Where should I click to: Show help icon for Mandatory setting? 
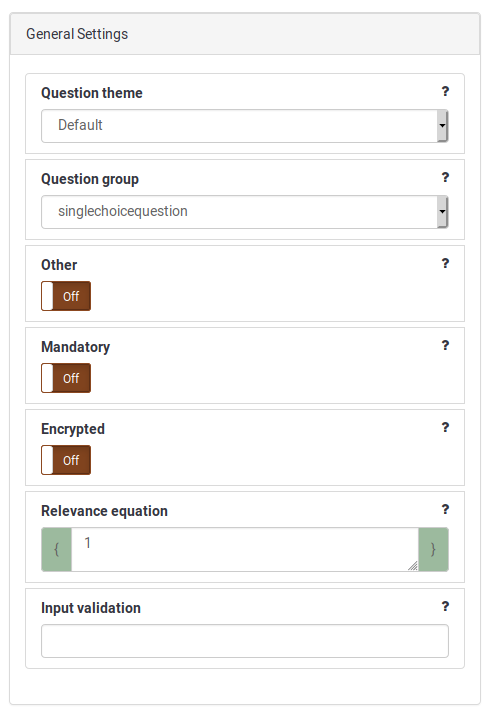click(445, 346)
